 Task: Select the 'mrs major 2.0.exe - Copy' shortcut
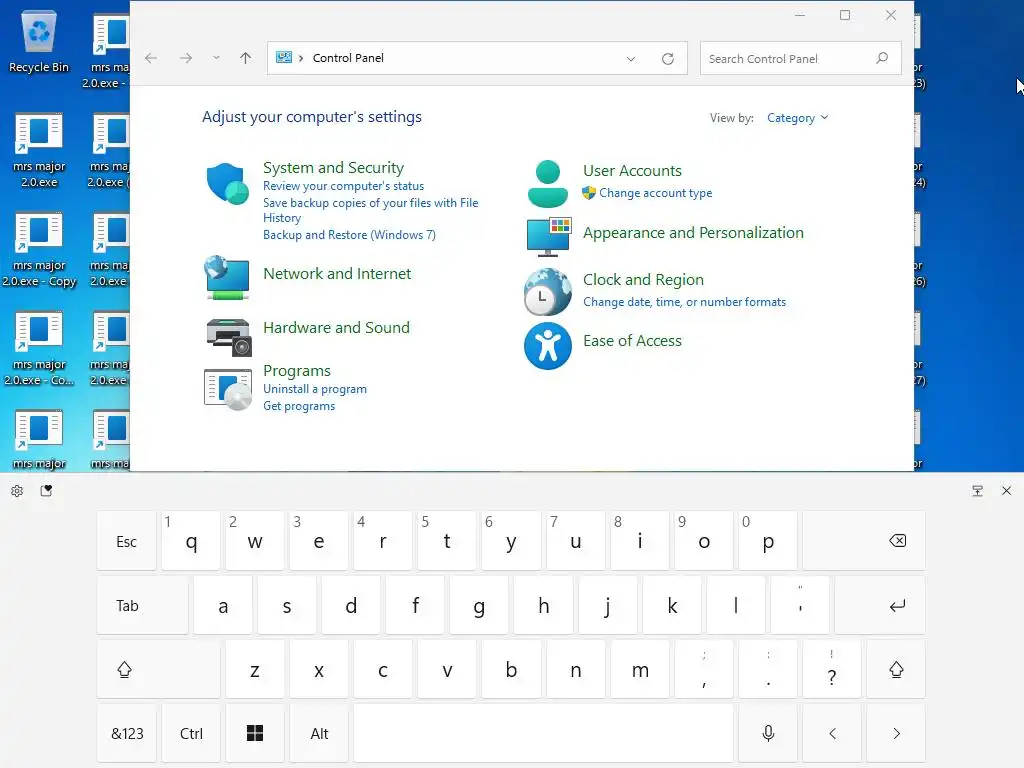click(39, 250)
